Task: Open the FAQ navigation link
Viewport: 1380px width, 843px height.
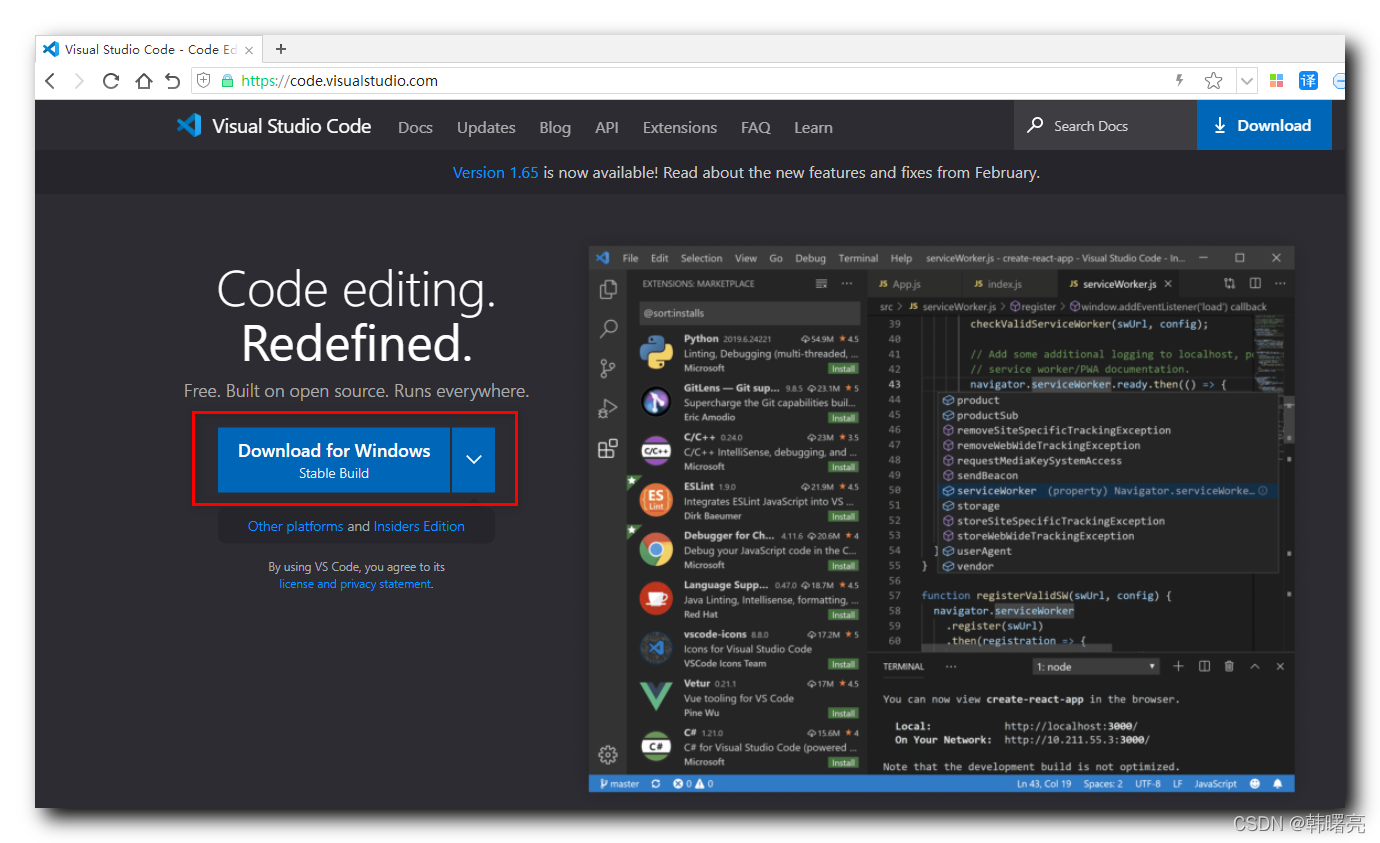Action: click(756, 128)
